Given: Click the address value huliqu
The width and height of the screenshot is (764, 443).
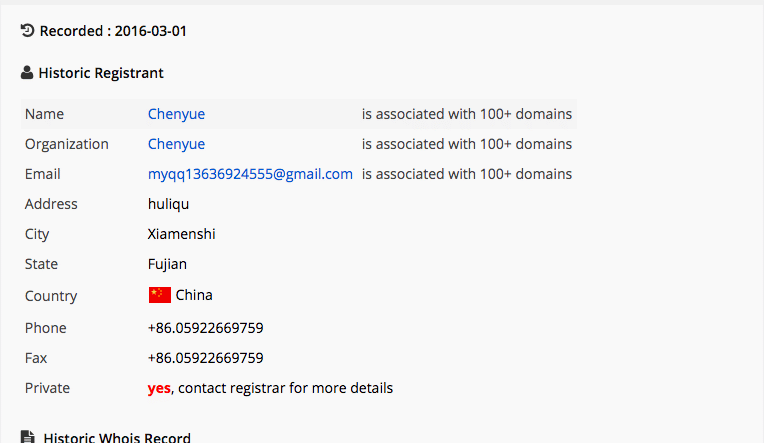Looking at the screenshot, I should pyautogui.click(x=168, y=204).
